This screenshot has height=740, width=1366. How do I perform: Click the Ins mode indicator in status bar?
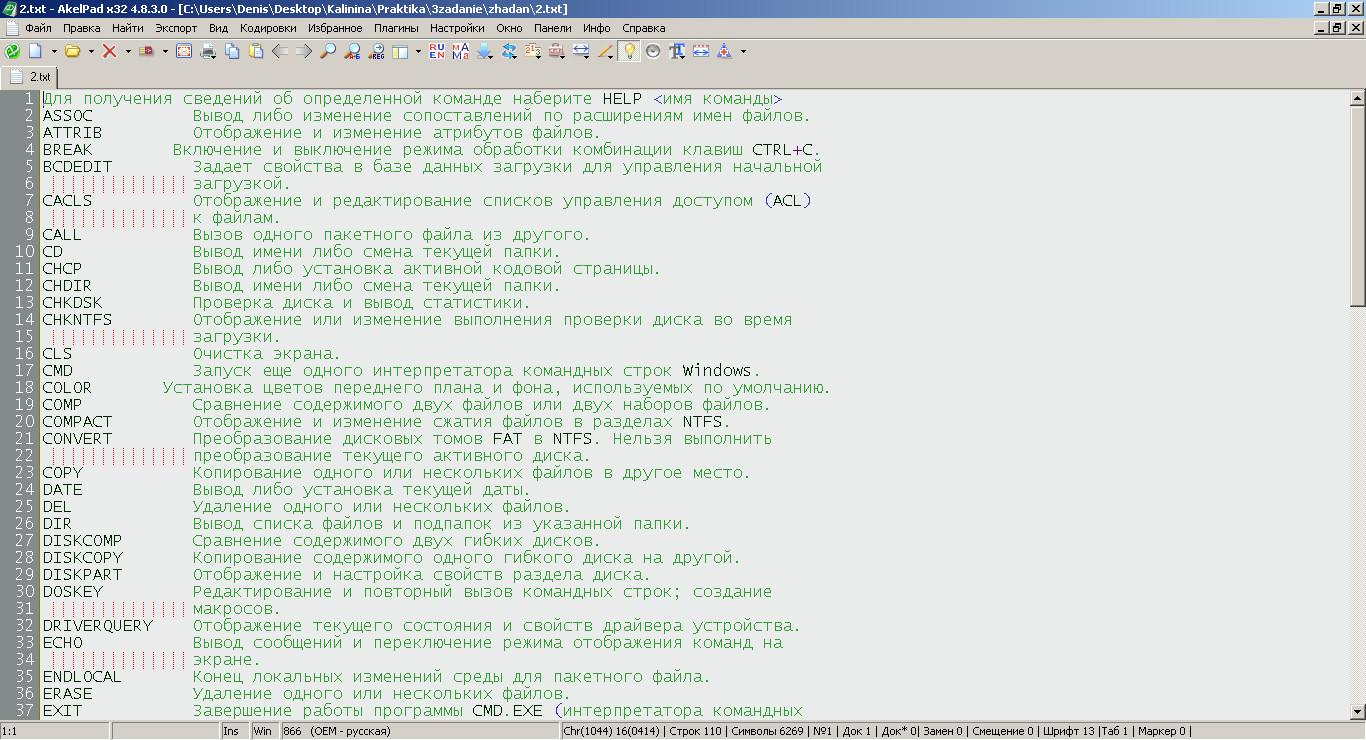pos(232,731)
